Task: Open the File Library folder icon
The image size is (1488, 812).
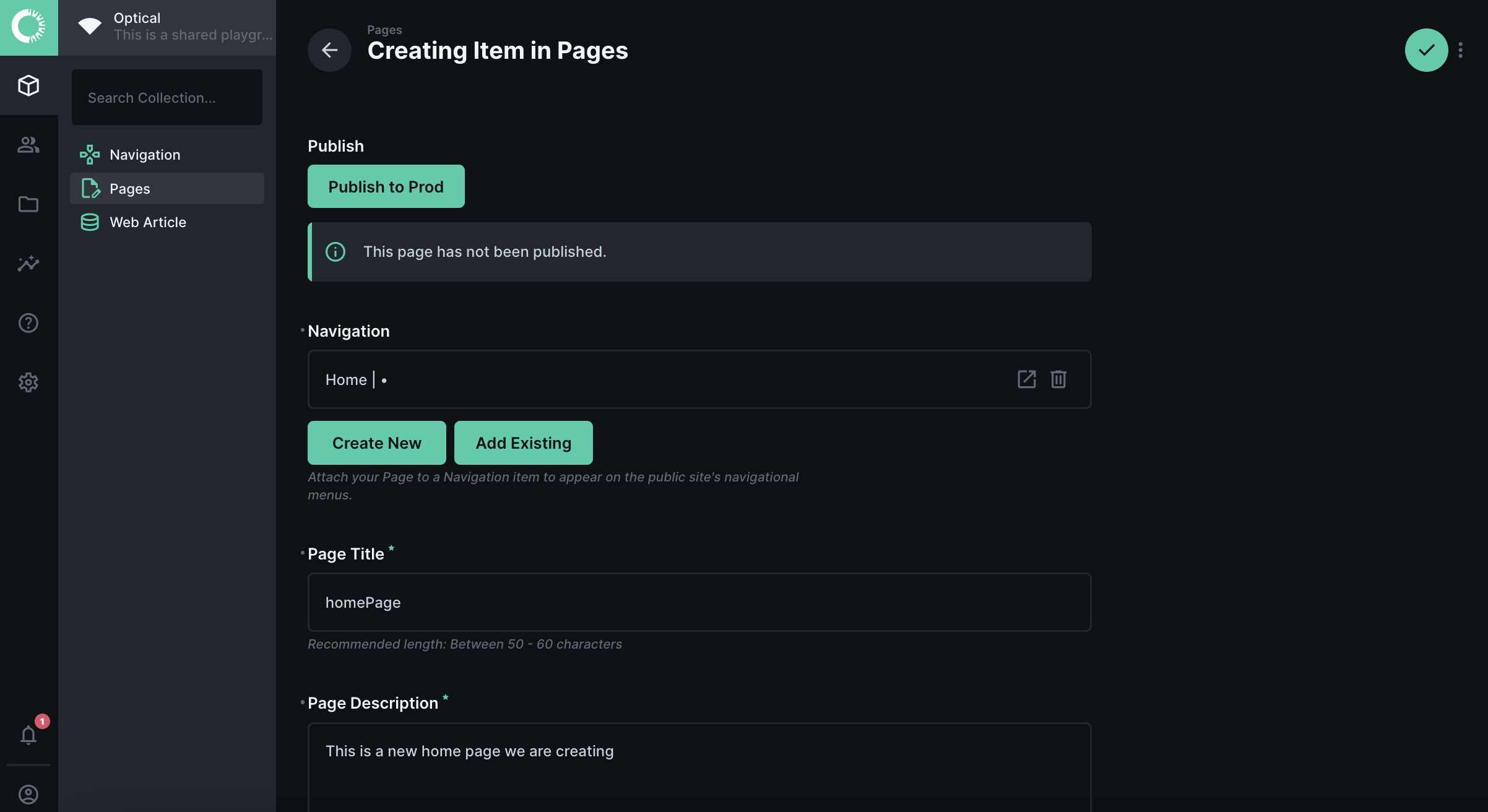Action: pos(28,204)
